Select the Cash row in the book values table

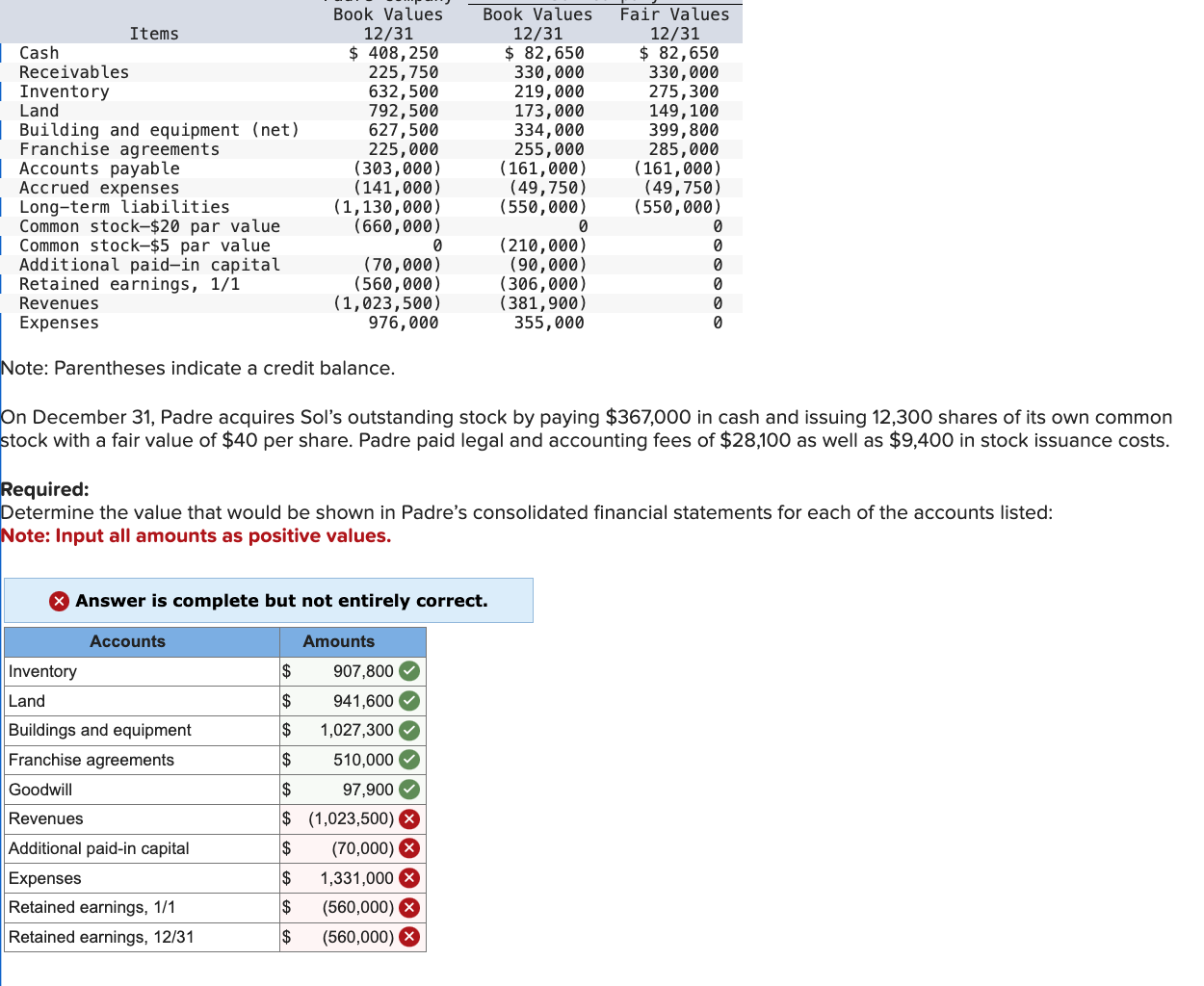(x=39, y=53)
